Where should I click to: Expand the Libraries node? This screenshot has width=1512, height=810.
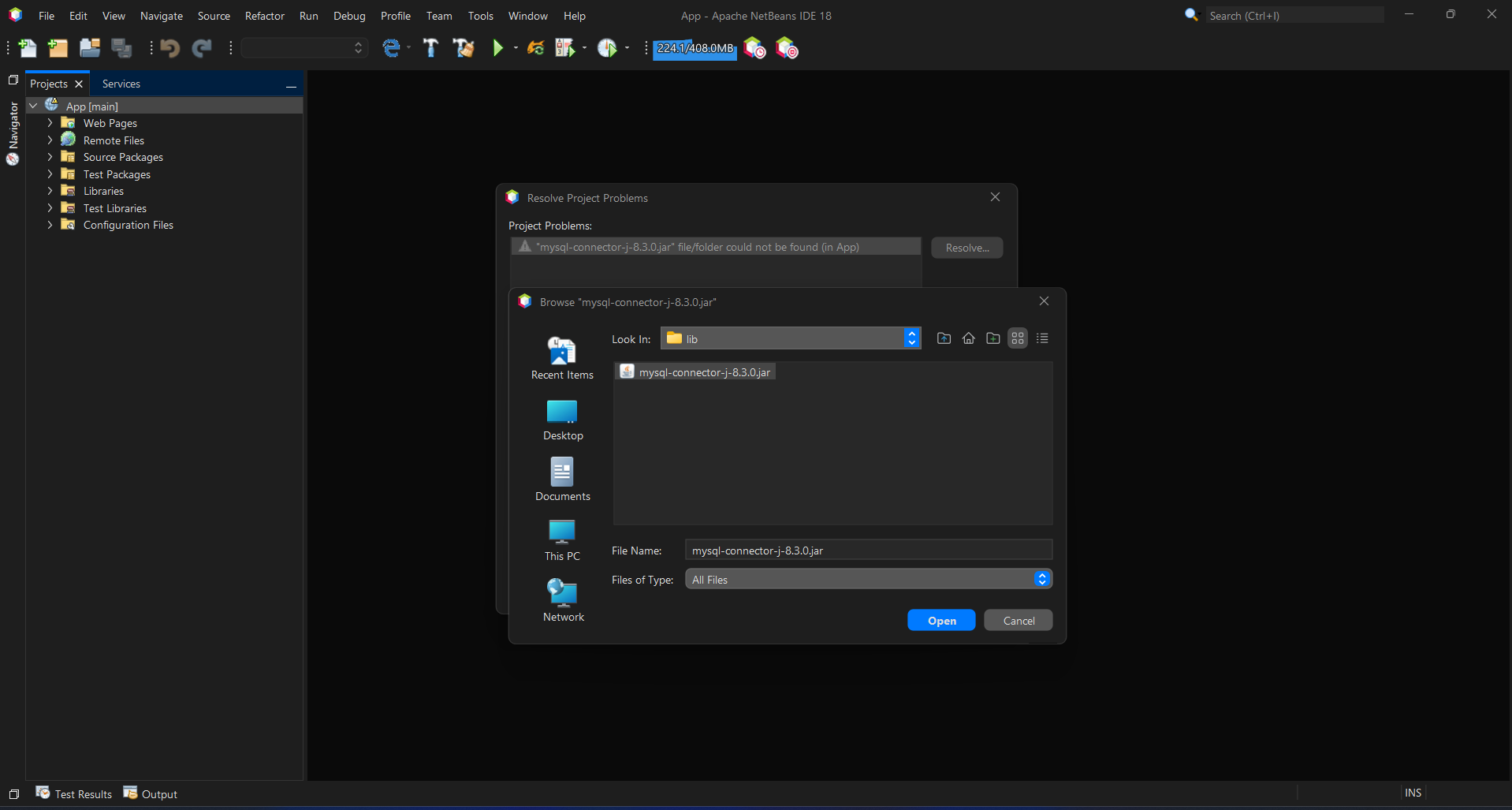tap(50, 191)
